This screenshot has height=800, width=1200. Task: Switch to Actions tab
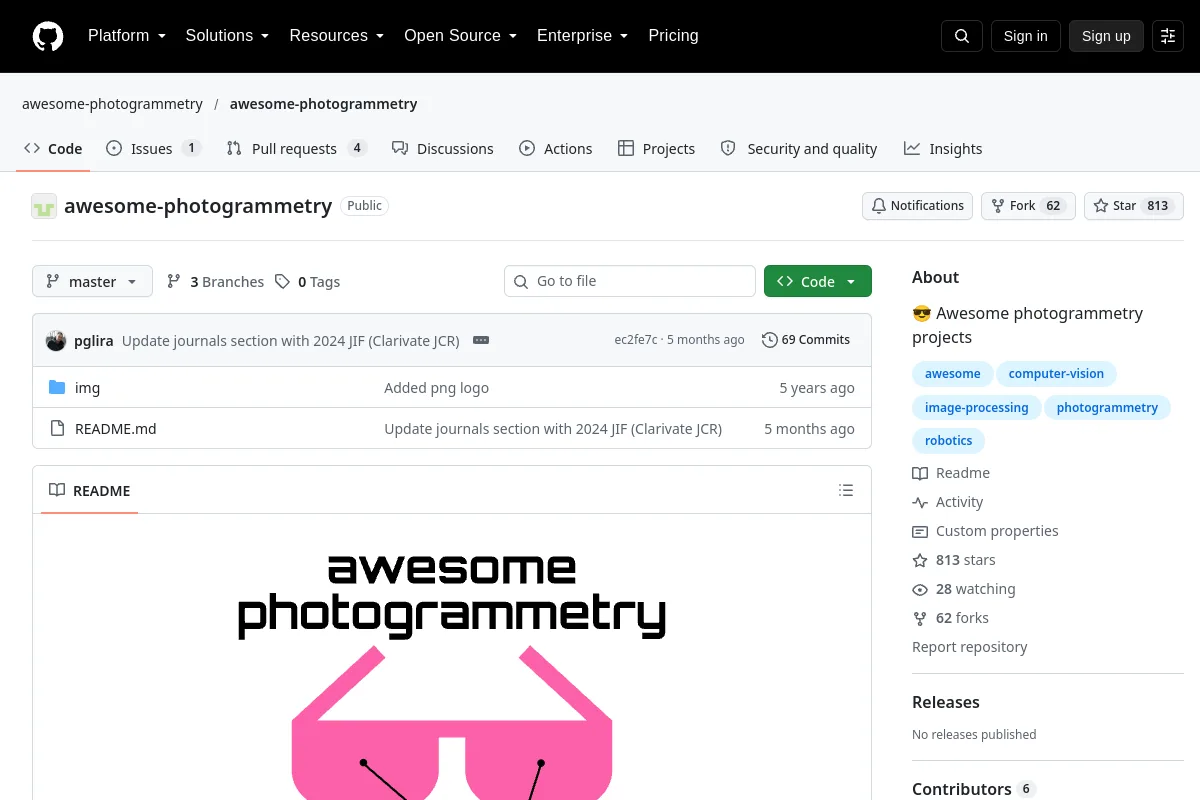(556, 148)
